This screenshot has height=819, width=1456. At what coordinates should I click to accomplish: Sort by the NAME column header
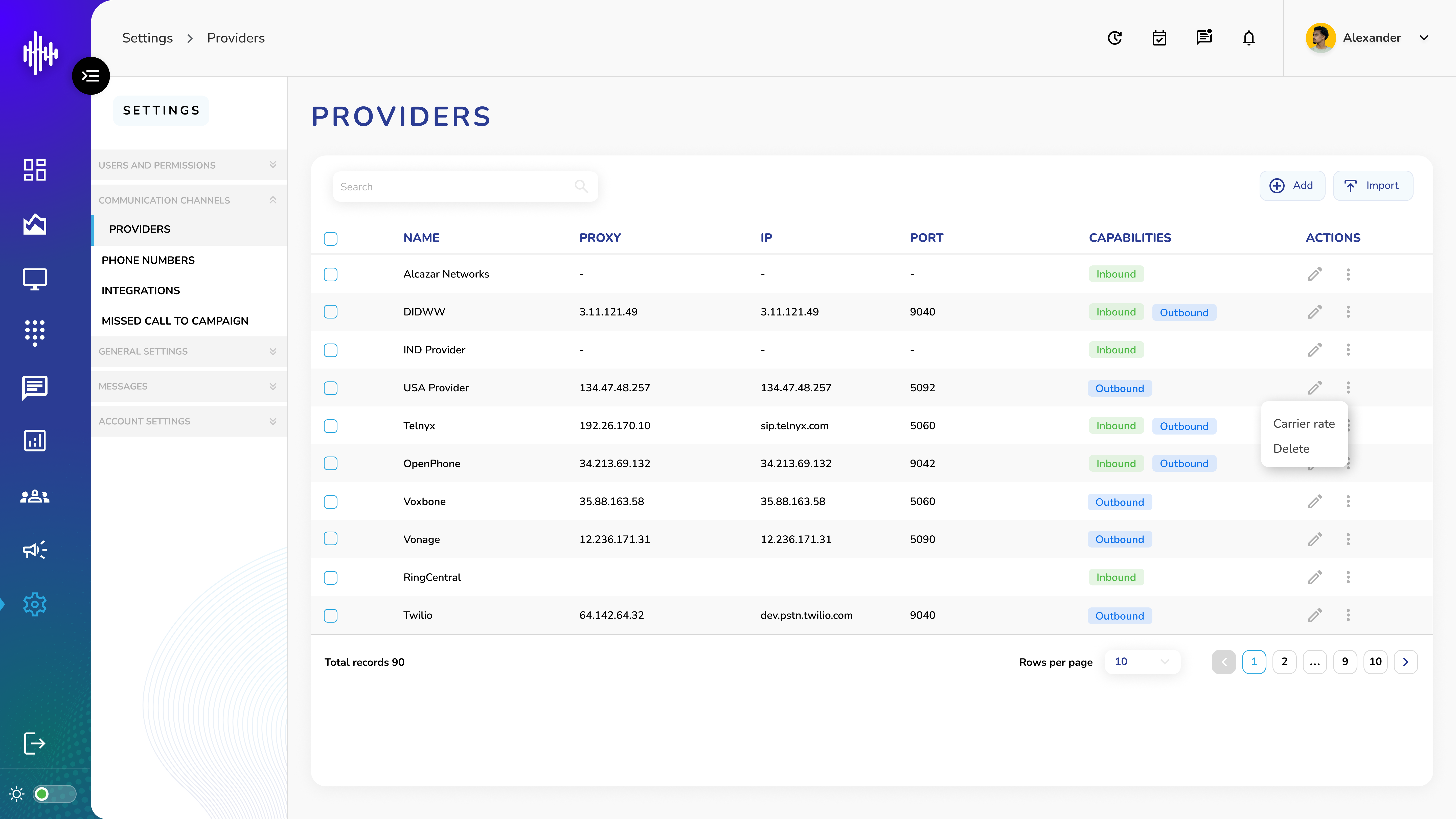tap(421, 238)
